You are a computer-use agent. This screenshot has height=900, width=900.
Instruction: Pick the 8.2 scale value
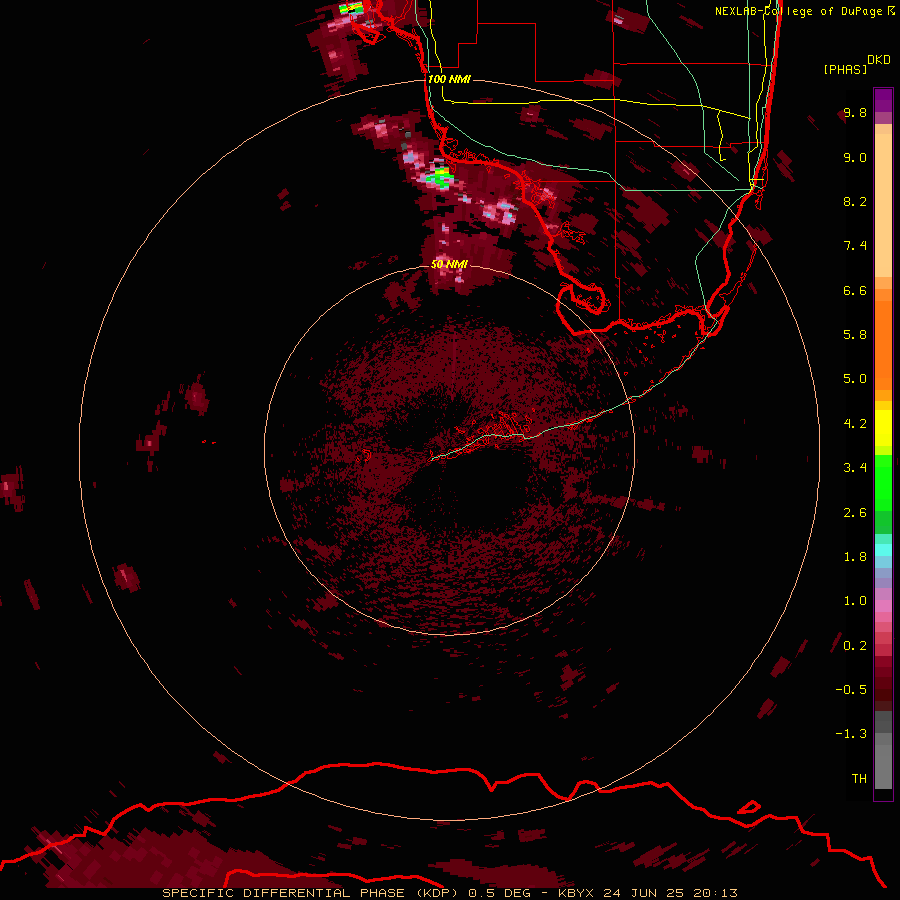[855, 201]
